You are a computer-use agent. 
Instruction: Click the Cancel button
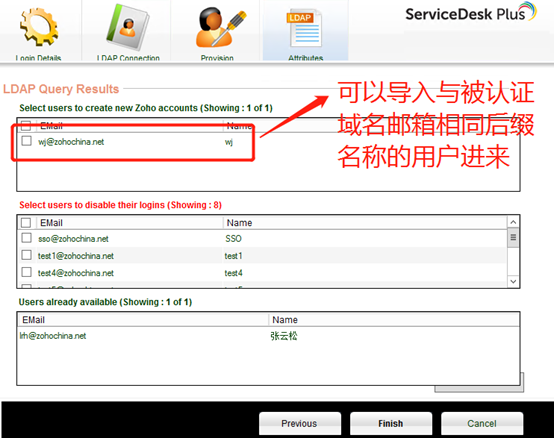point(482,423)
